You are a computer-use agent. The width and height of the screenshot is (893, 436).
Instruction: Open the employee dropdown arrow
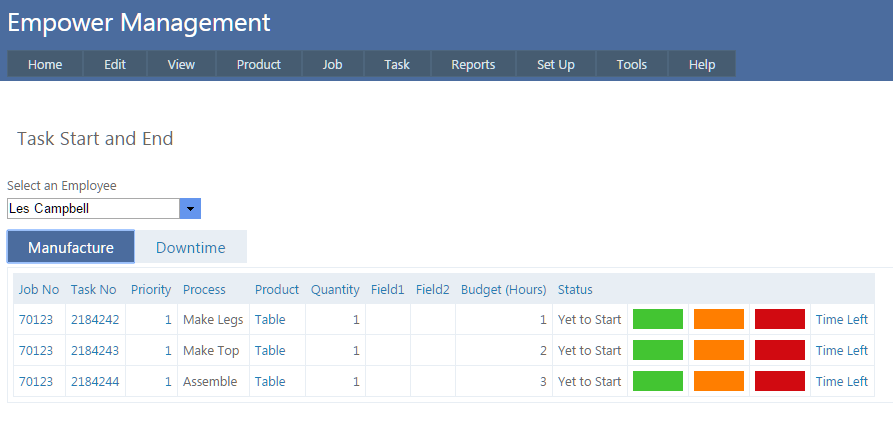pos(190,208)
